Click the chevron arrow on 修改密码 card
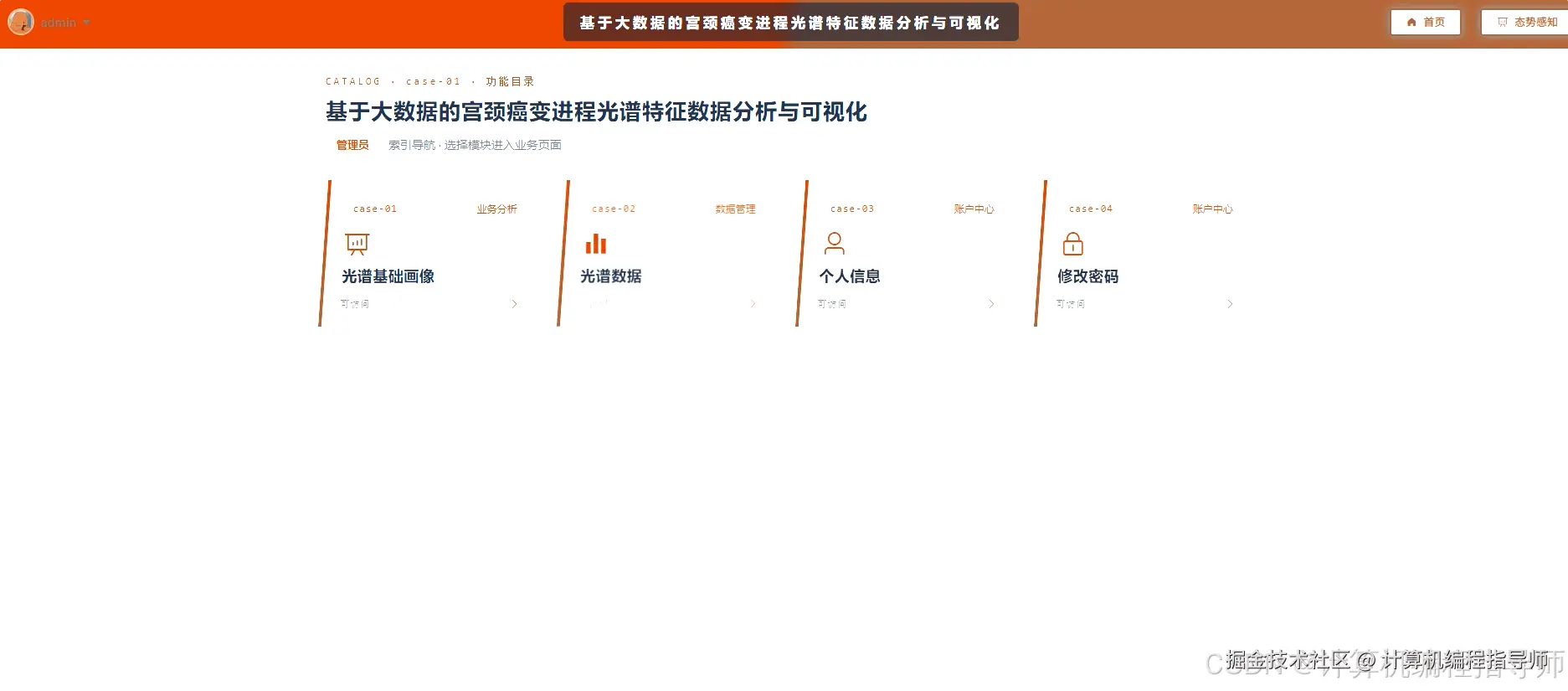The width and height of the screenshot is (1568, 691). (x=1230, y=304)
